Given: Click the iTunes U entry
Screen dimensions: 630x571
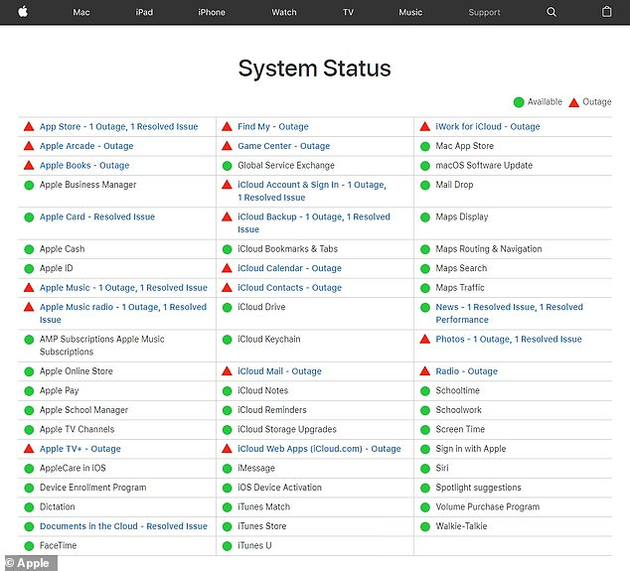Looking at the screenshot, I should click(x=254, y=545).
